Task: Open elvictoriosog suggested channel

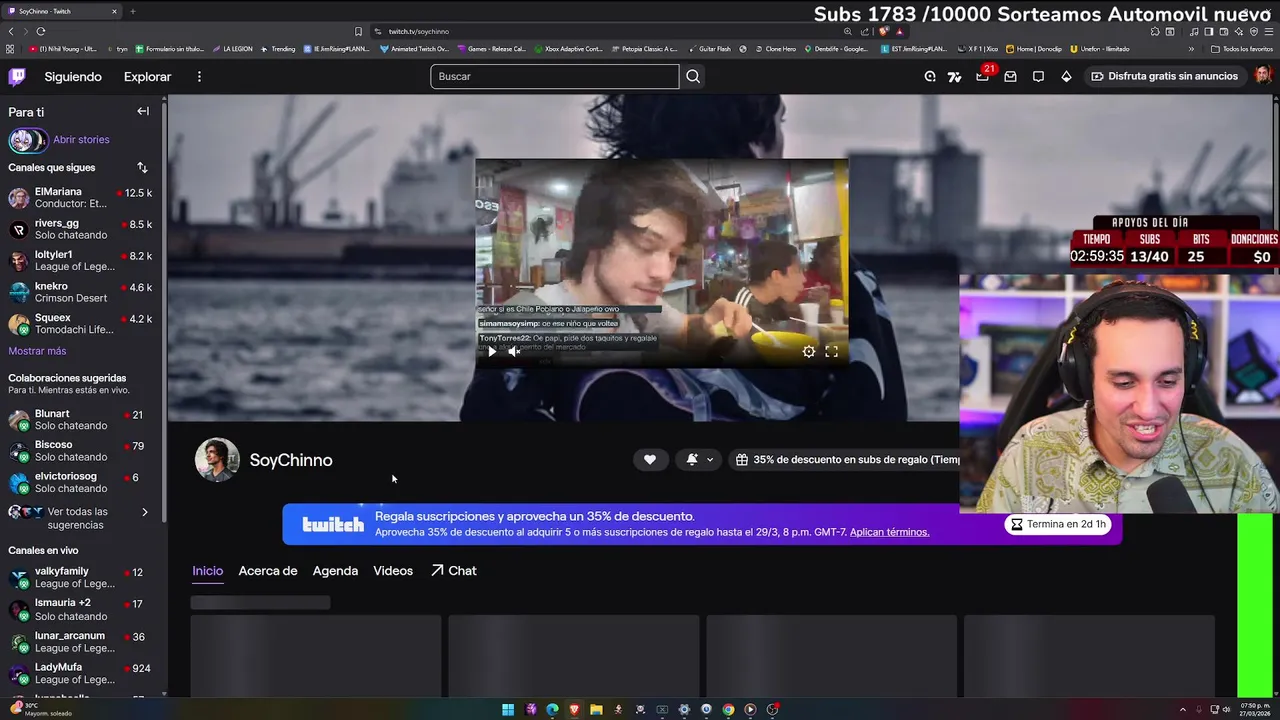Action: pos(80,482)
